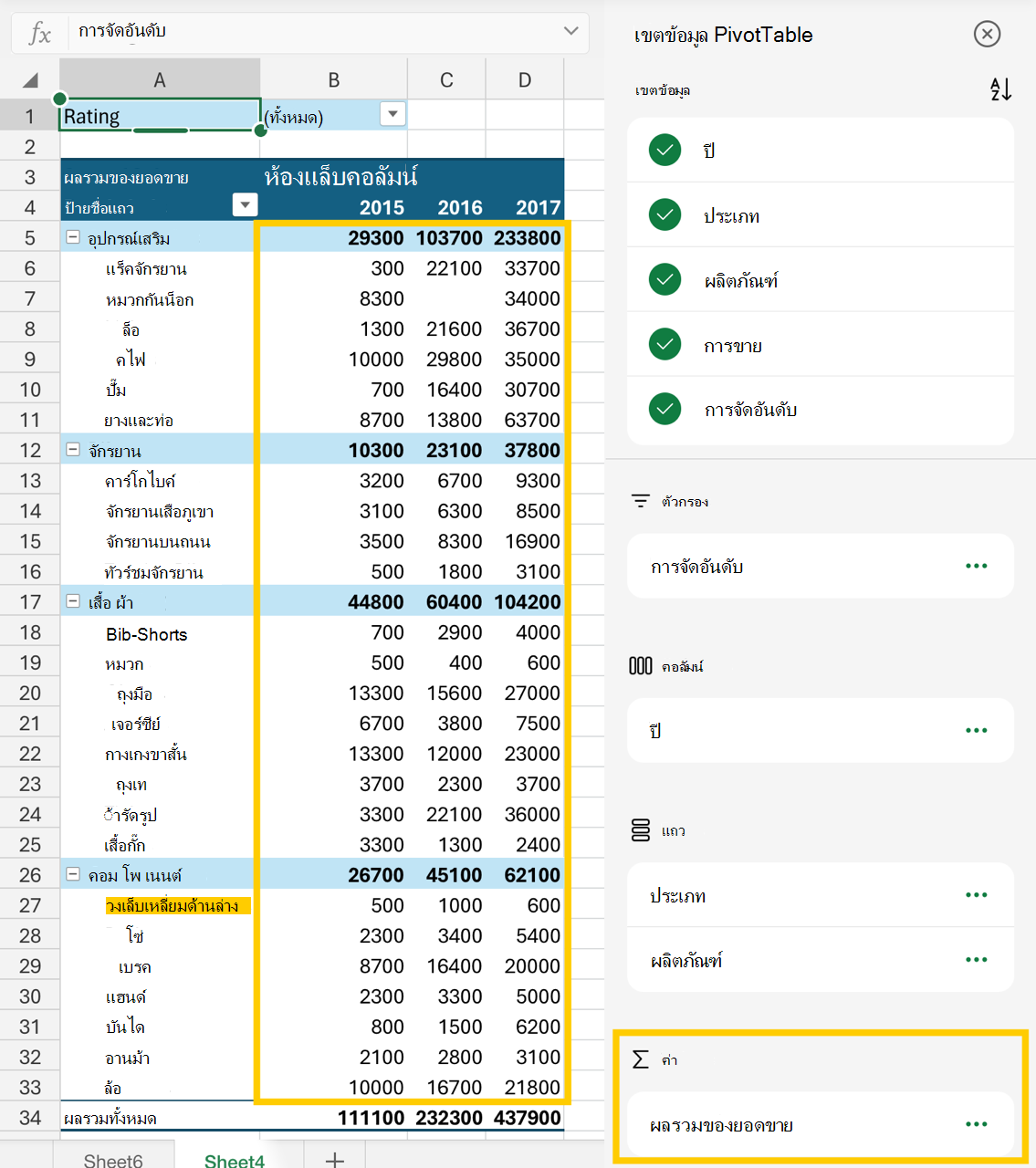Click the คอลัมน์ columns section icon

click(x=641, y=666)
